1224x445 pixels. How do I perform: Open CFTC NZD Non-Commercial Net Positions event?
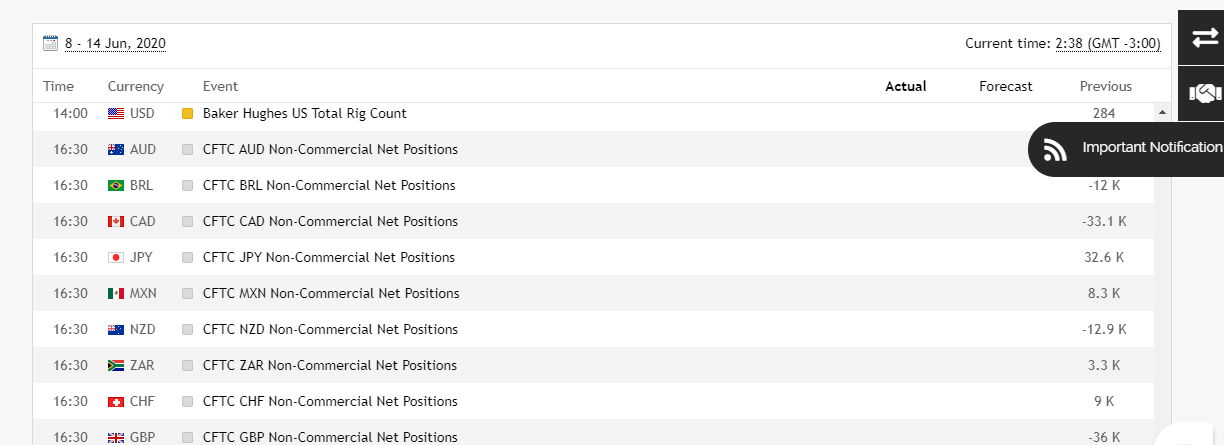tap(330, 329)
